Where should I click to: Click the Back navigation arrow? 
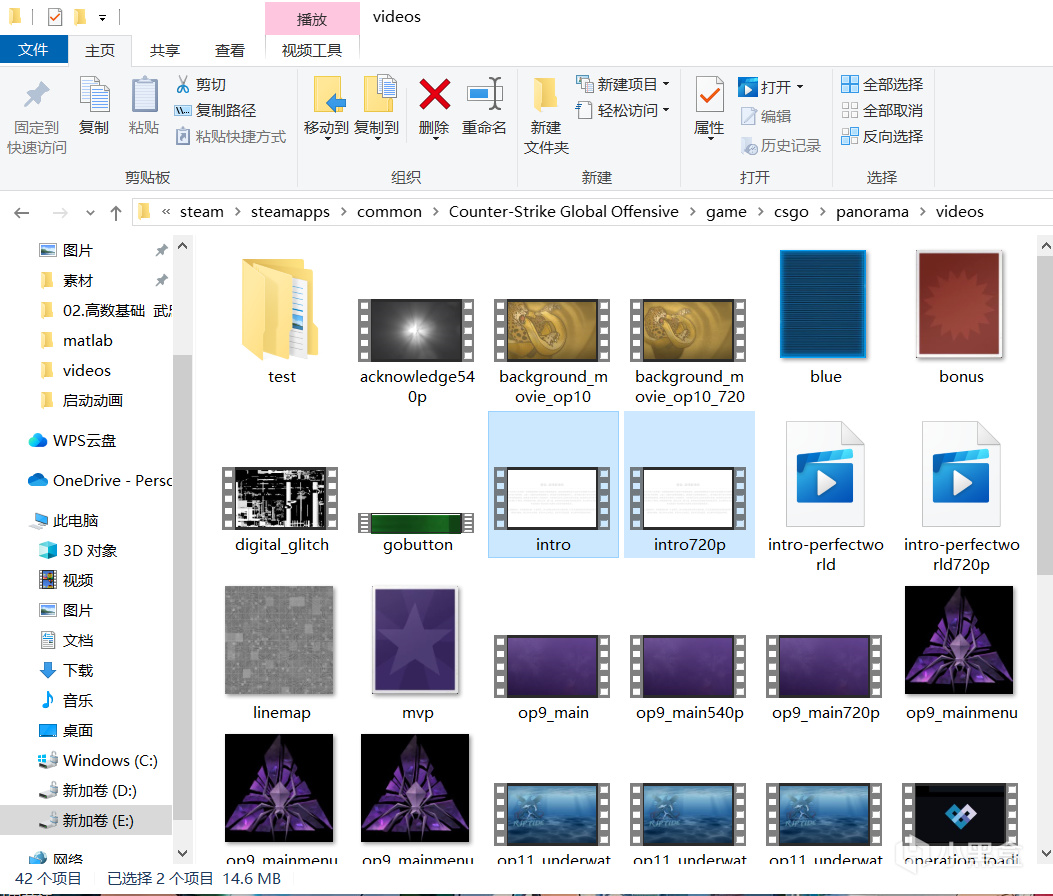[x=21, y=213]
